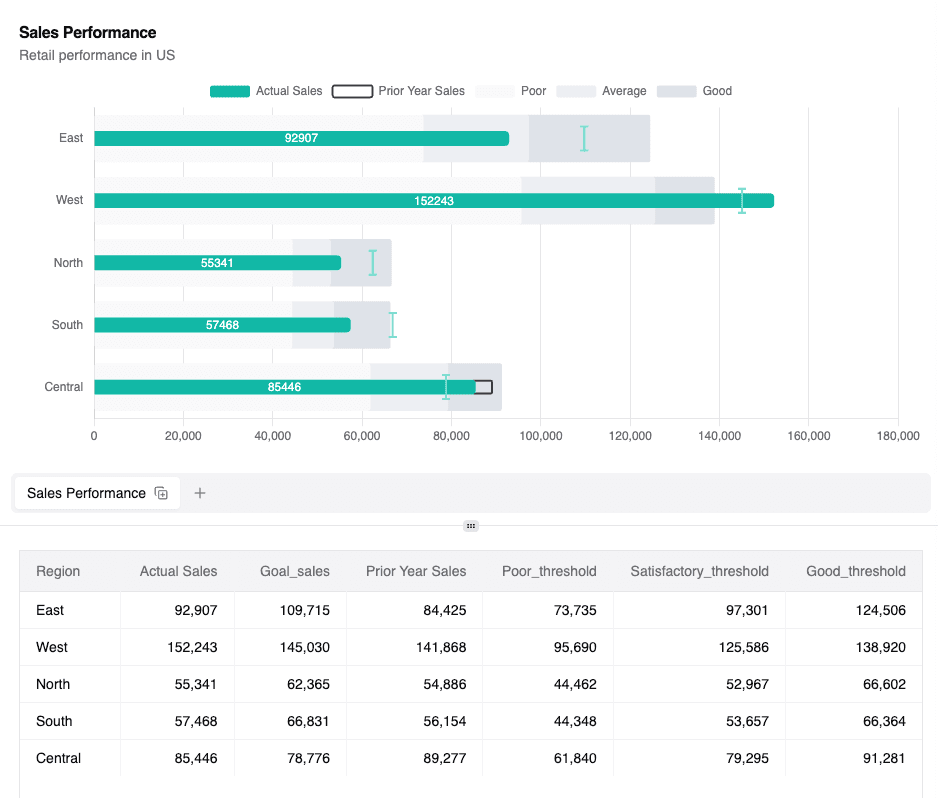Viewport: 938px width, 798px height.
Task: Click the panel resize handle above the table
Action: (471, 526)
